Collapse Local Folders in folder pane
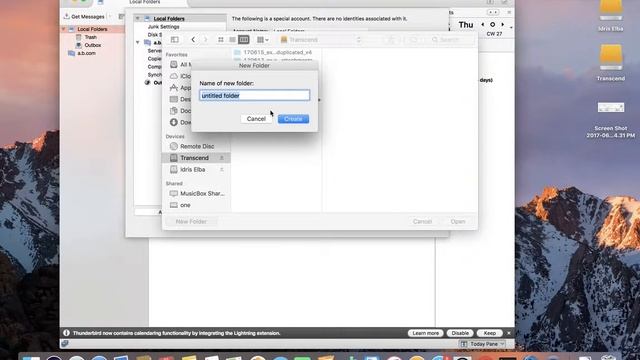This screenshot has height=360, width=640. [64, 29]
